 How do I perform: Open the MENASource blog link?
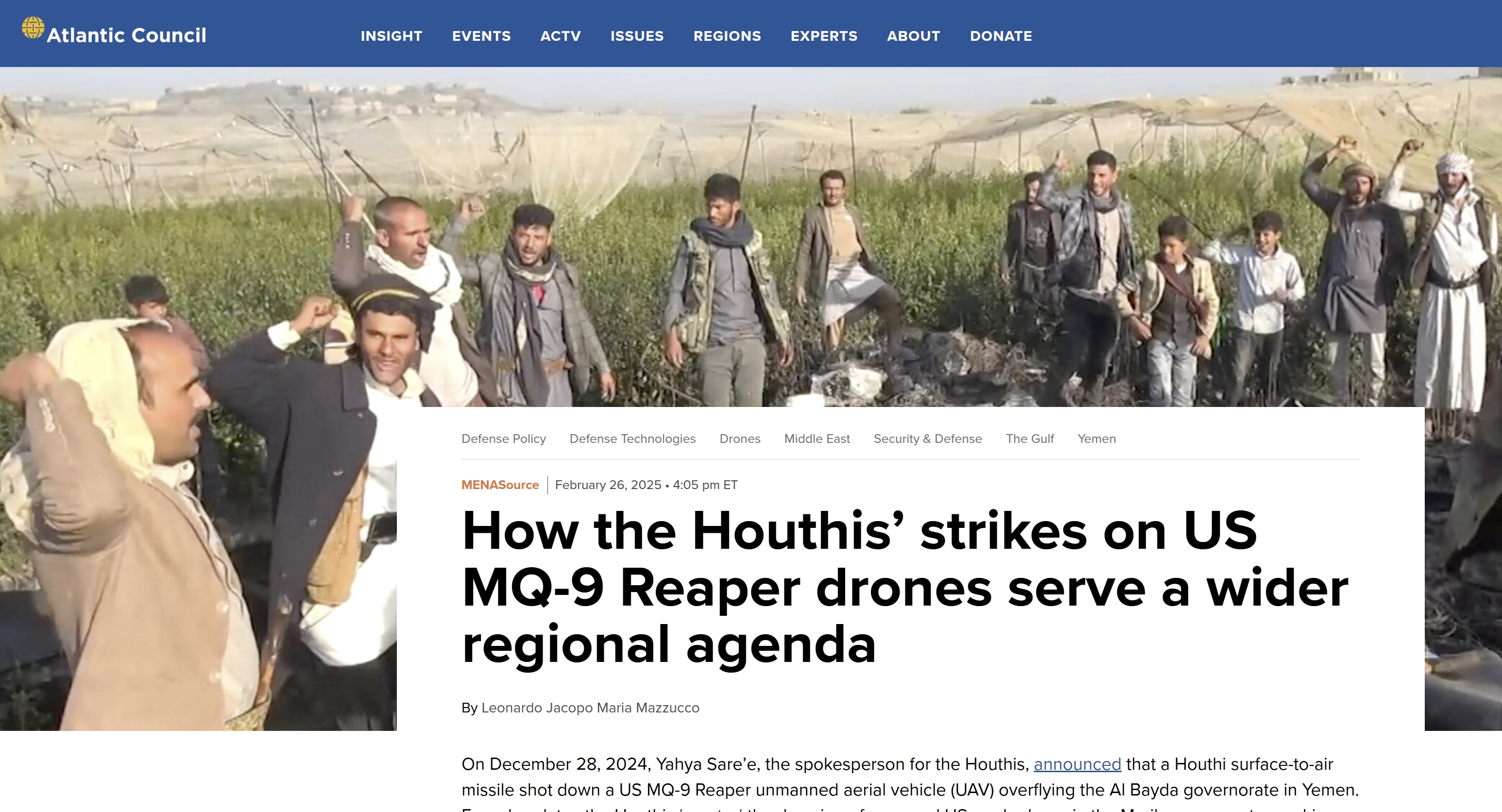(x=500, y=484)
